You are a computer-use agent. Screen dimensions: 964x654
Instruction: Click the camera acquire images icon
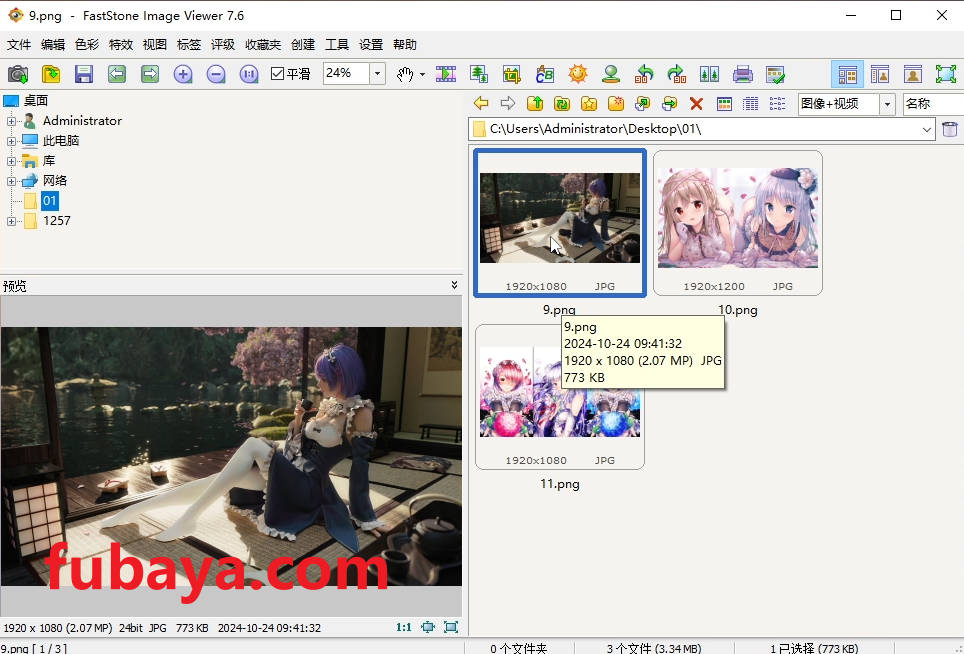coord(18,74)
